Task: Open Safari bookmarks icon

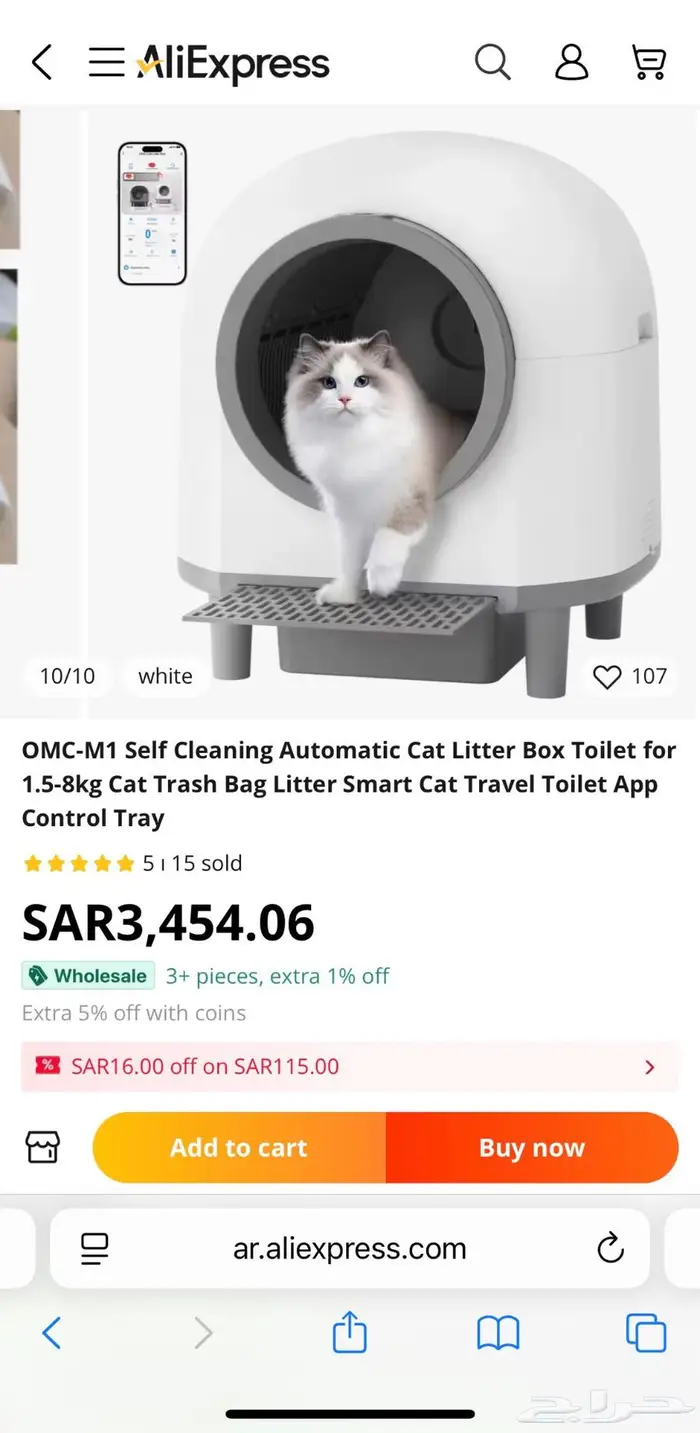Action: pyautogui.click(x=498, y=1333)
